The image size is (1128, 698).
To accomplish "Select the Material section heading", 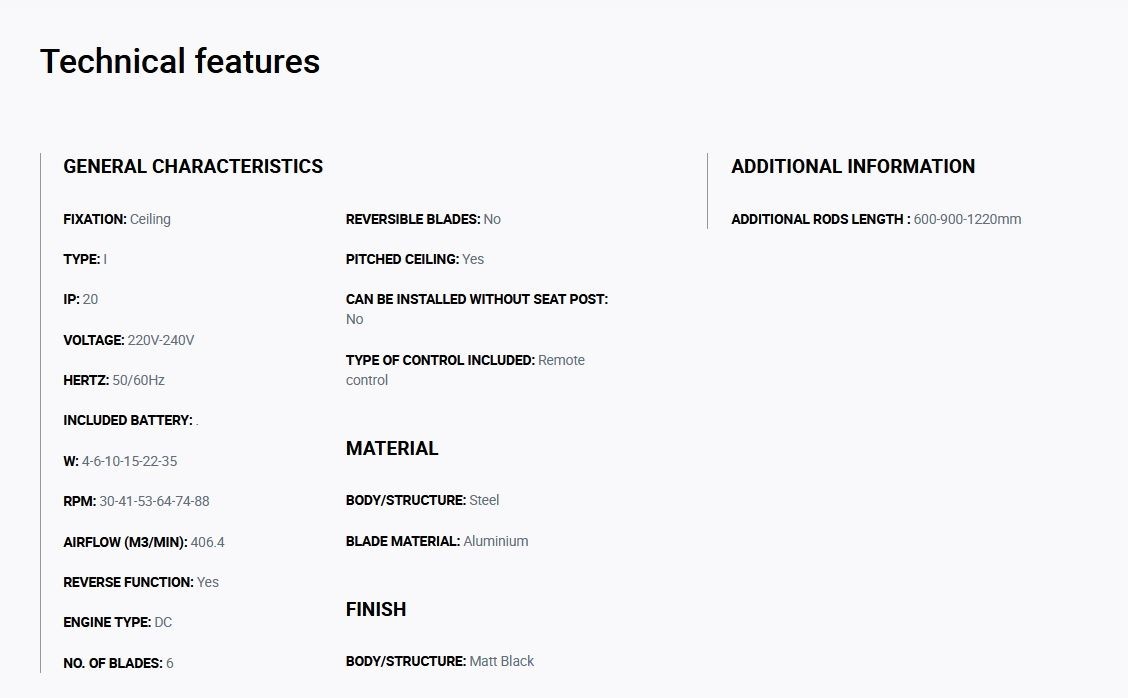I will pyautogui.click(x=392, y=448).
